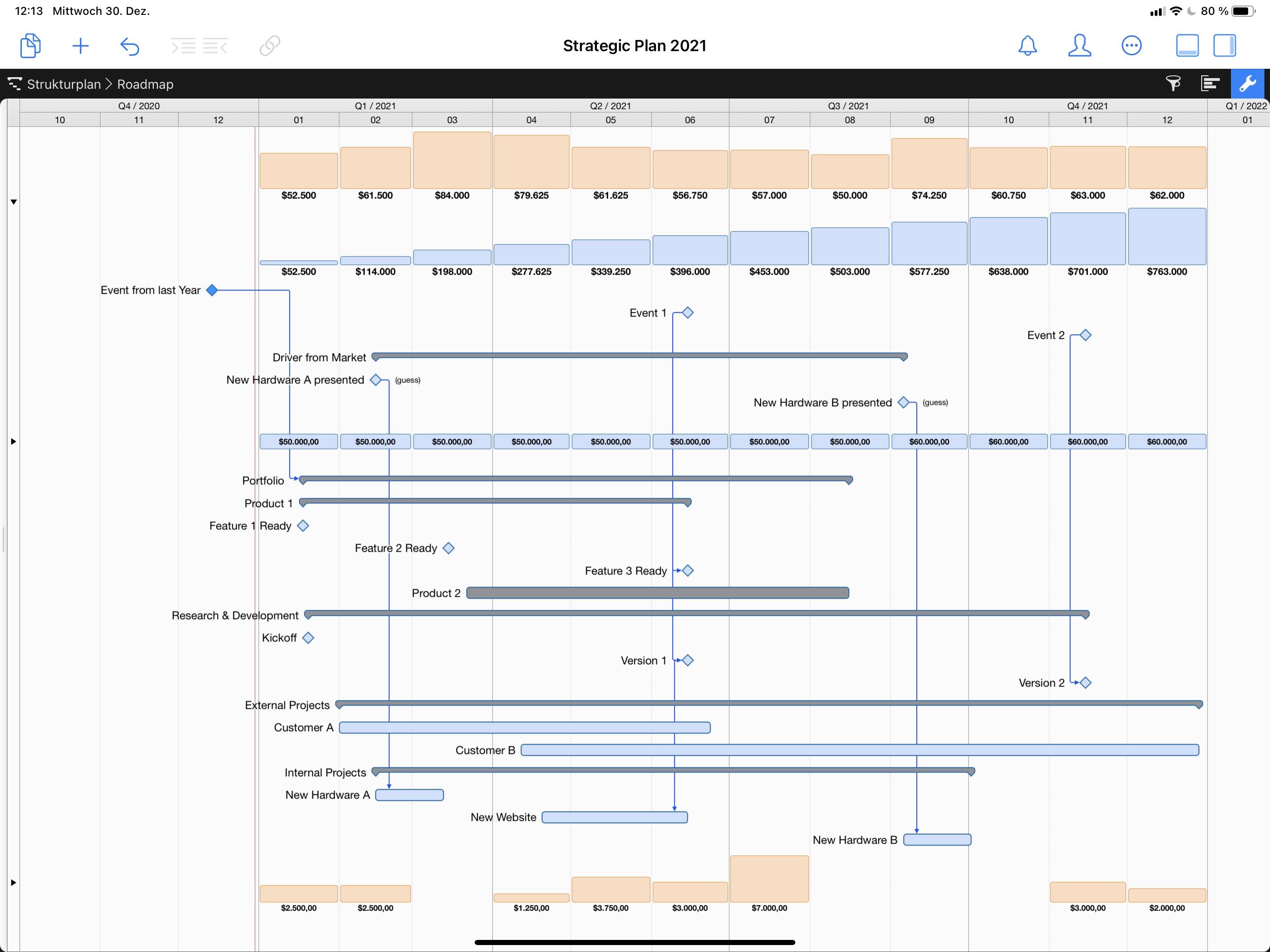
Task: Toggle the right sidebar panel
Action: pos(1224,46)
